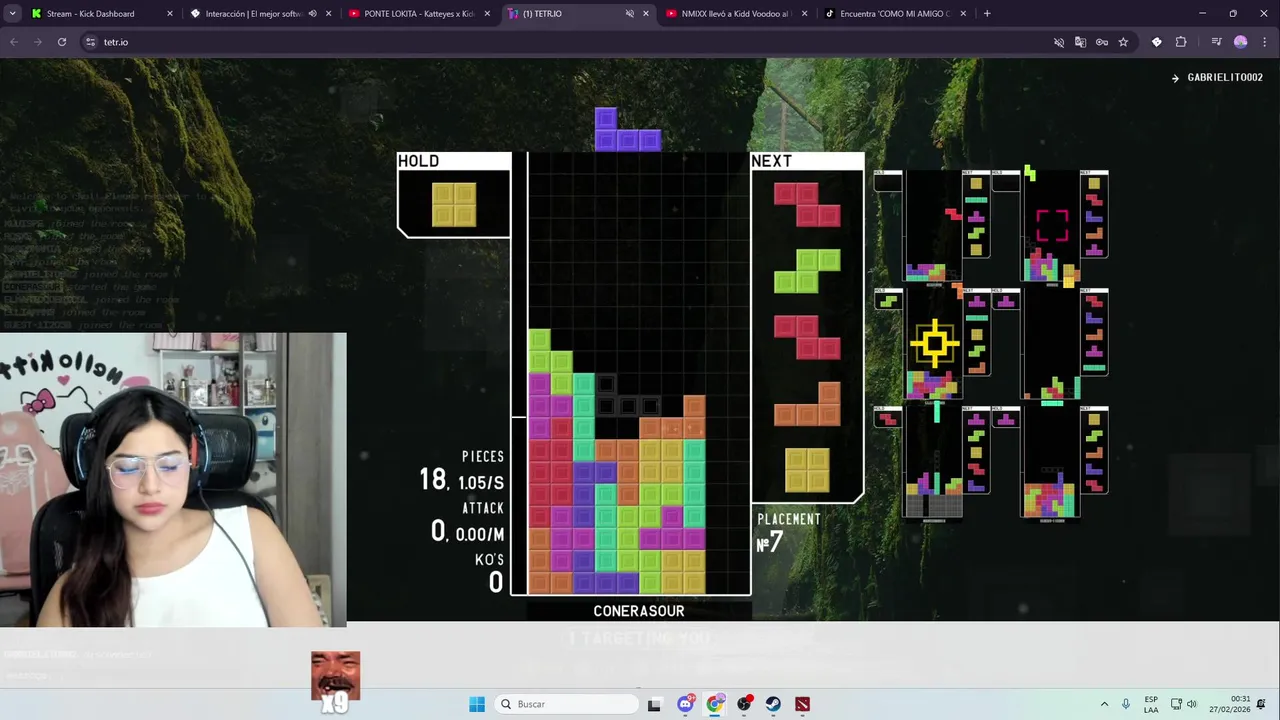The width and height of the screenshot is (1280, 720).
Task: Open the Chrome three-dot menu
Action: (x=1264, y=42)
